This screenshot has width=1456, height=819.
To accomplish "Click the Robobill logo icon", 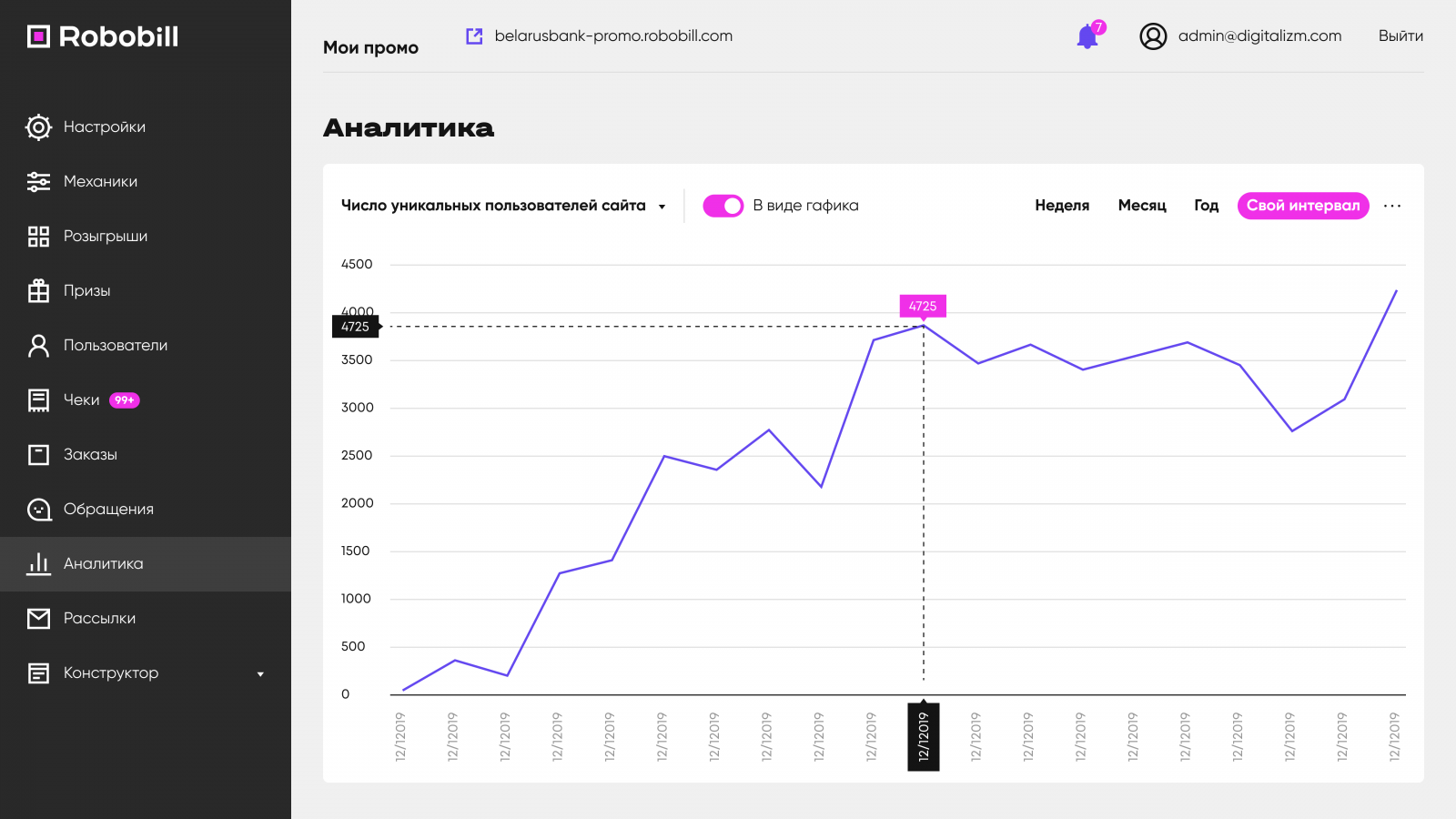I will coord(38,36).
